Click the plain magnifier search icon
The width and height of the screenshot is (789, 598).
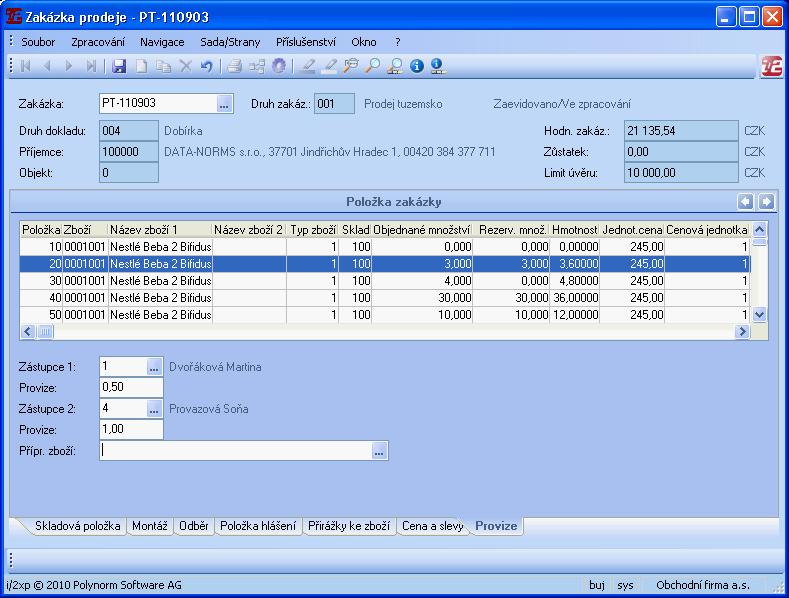coord(373,66)
